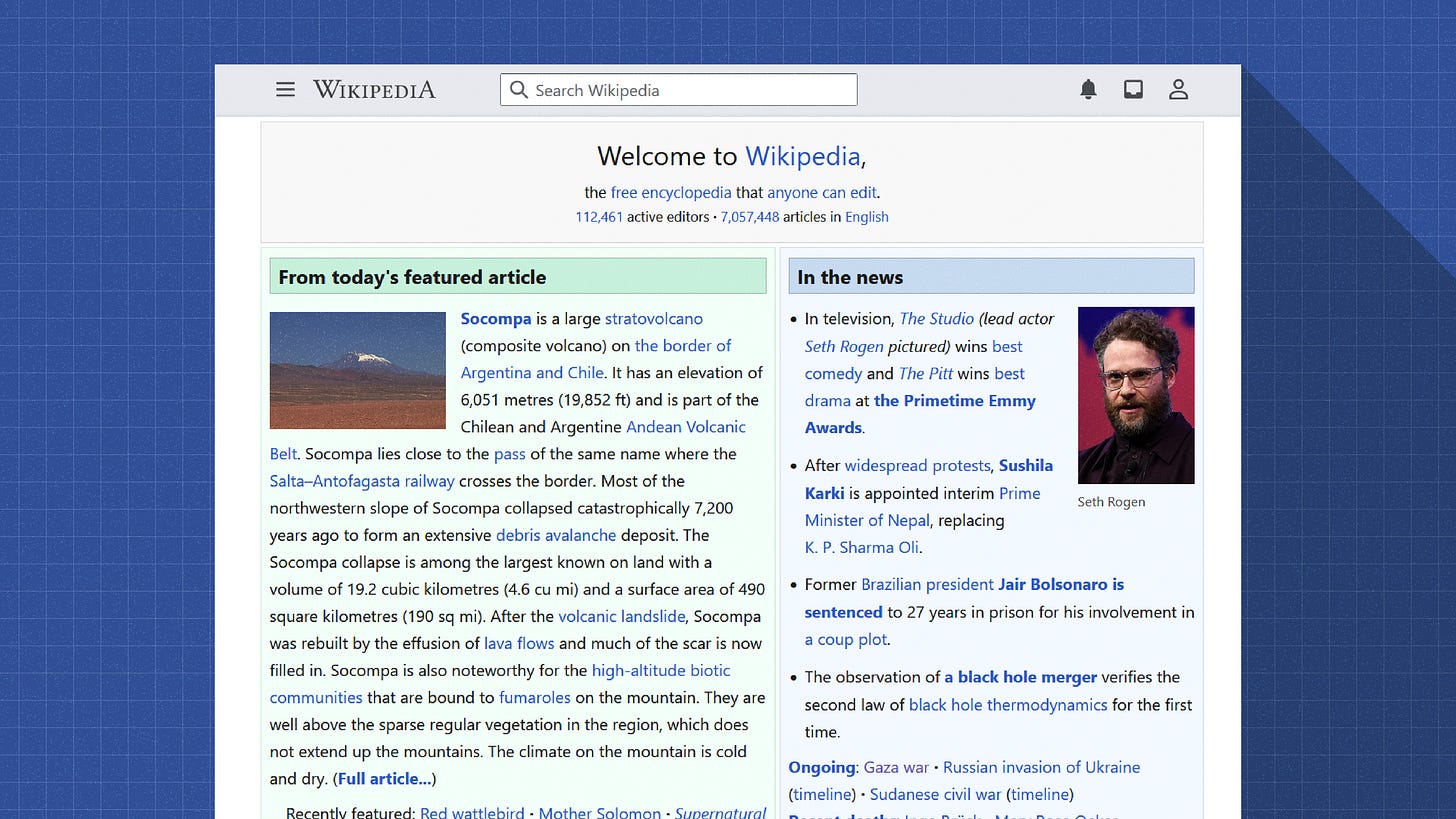Open the pass link in Socompa text

coord(509,454)
